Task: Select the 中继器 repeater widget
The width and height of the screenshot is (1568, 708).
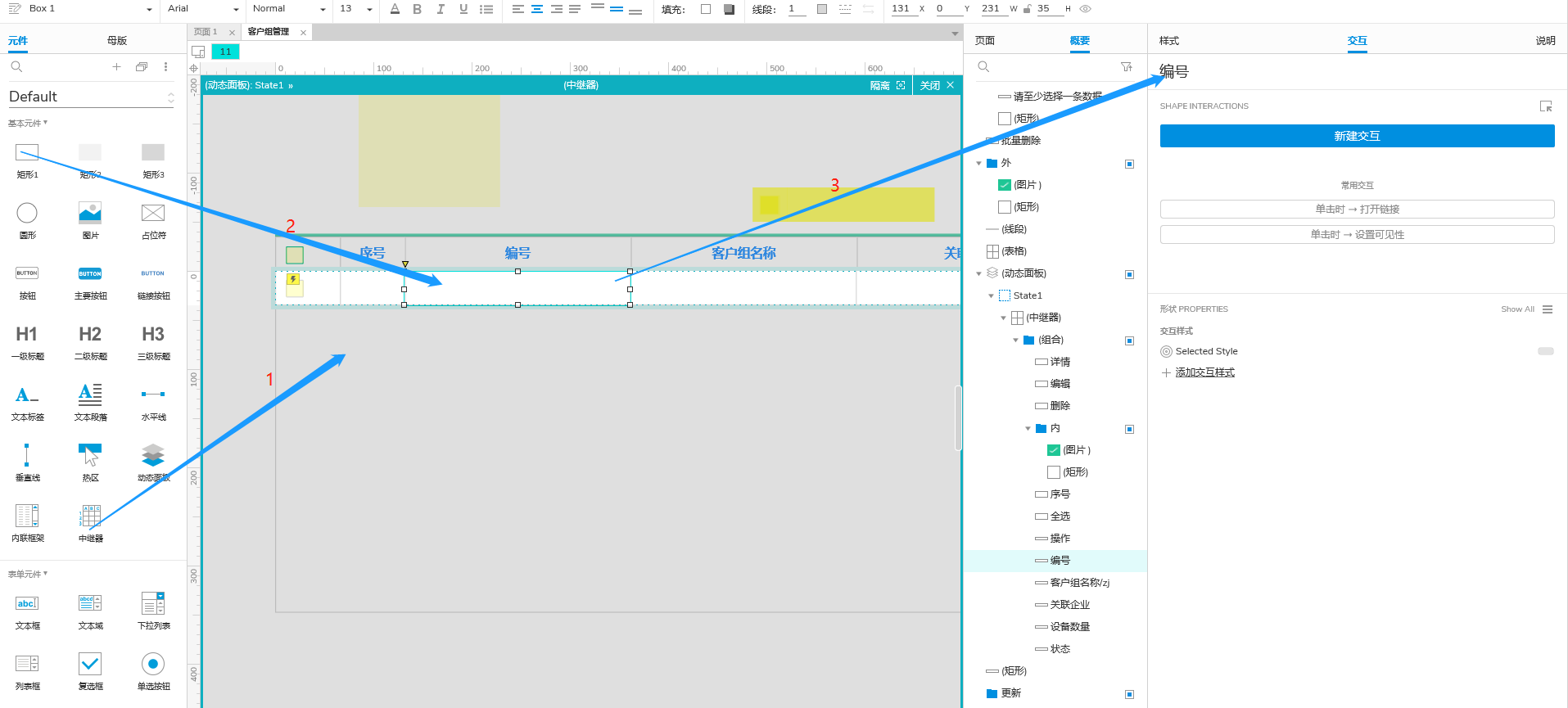Action: (90, 524)
